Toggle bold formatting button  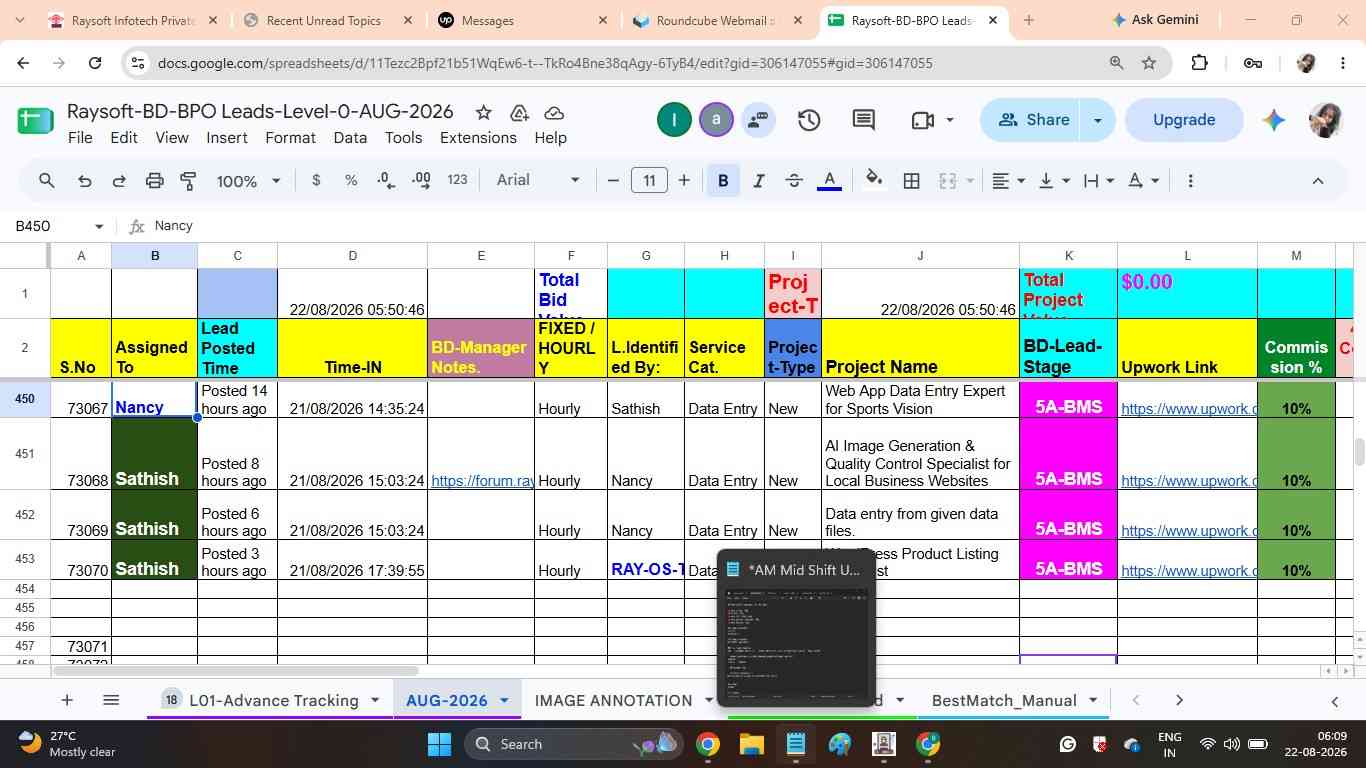click(722, 181)
